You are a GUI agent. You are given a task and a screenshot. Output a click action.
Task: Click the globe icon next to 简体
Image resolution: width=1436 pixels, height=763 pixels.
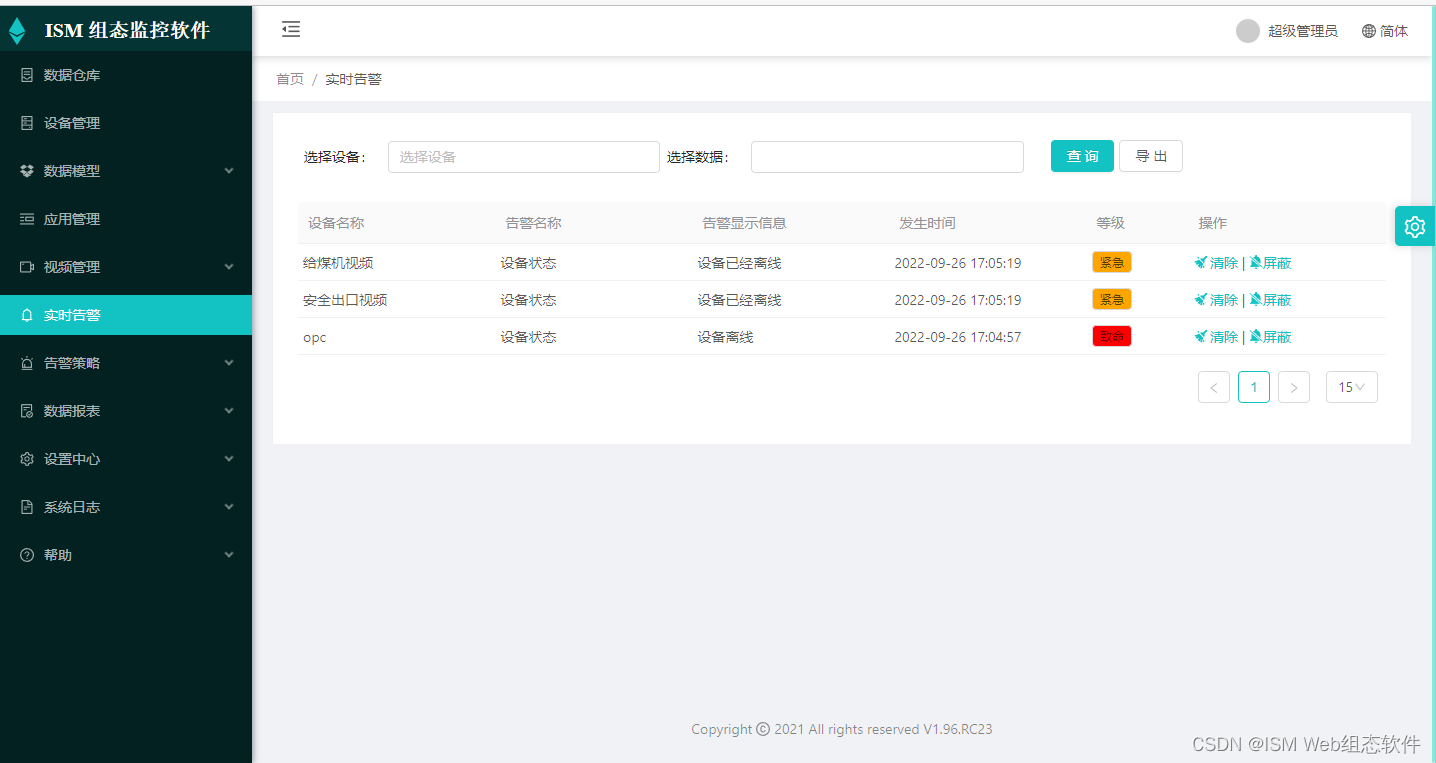pos(1366,31)
